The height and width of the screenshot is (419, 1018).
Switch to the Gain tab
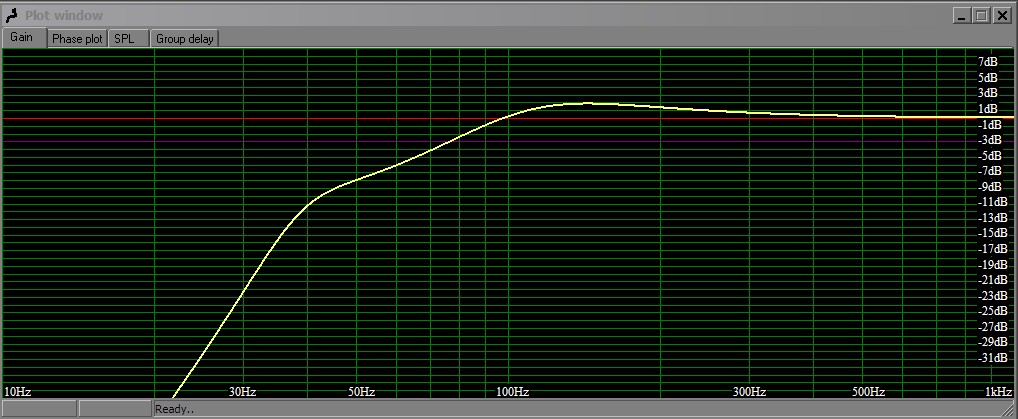24,38
